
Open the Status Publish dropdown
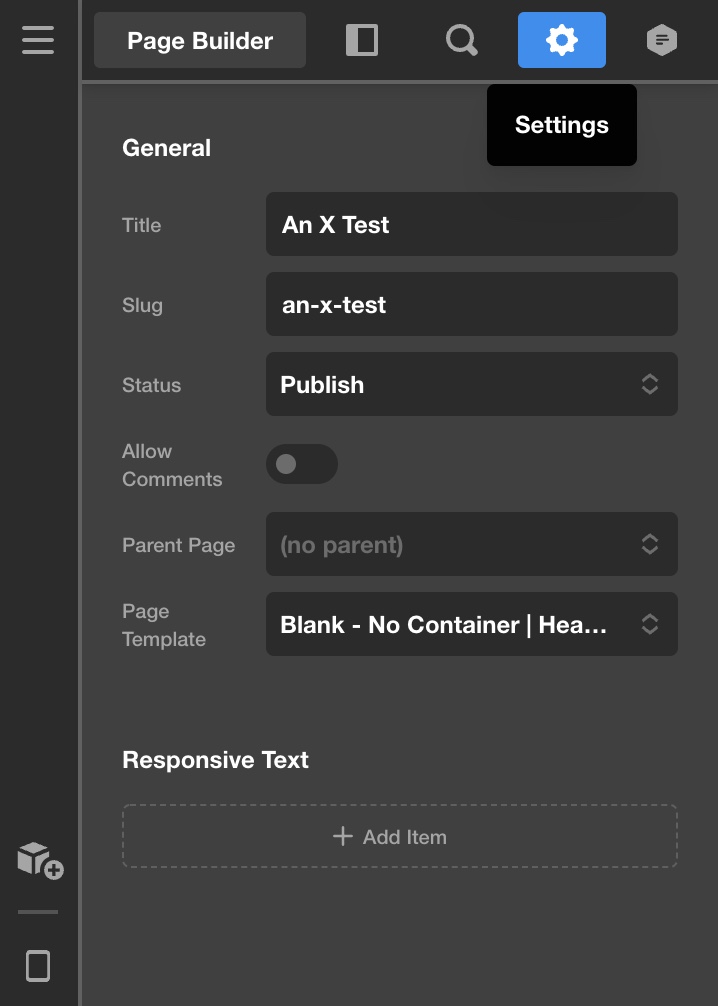tap(472, 384)
